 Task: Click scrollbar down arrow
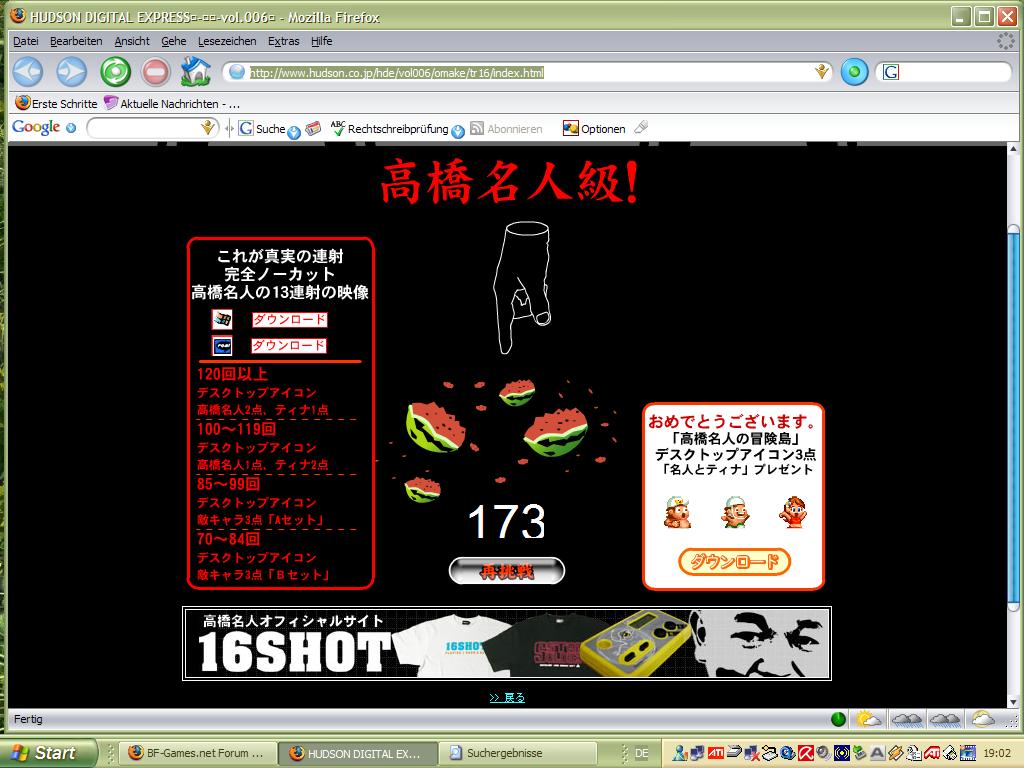click(1014, 702)
